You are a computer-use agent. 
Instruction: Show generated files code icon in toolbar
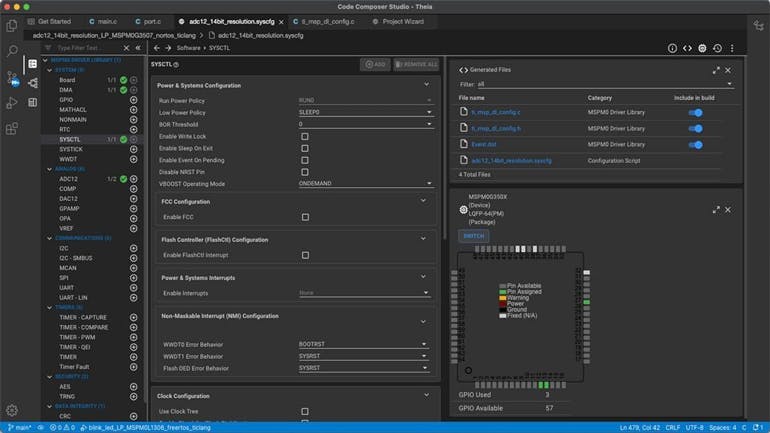[687, 48]
